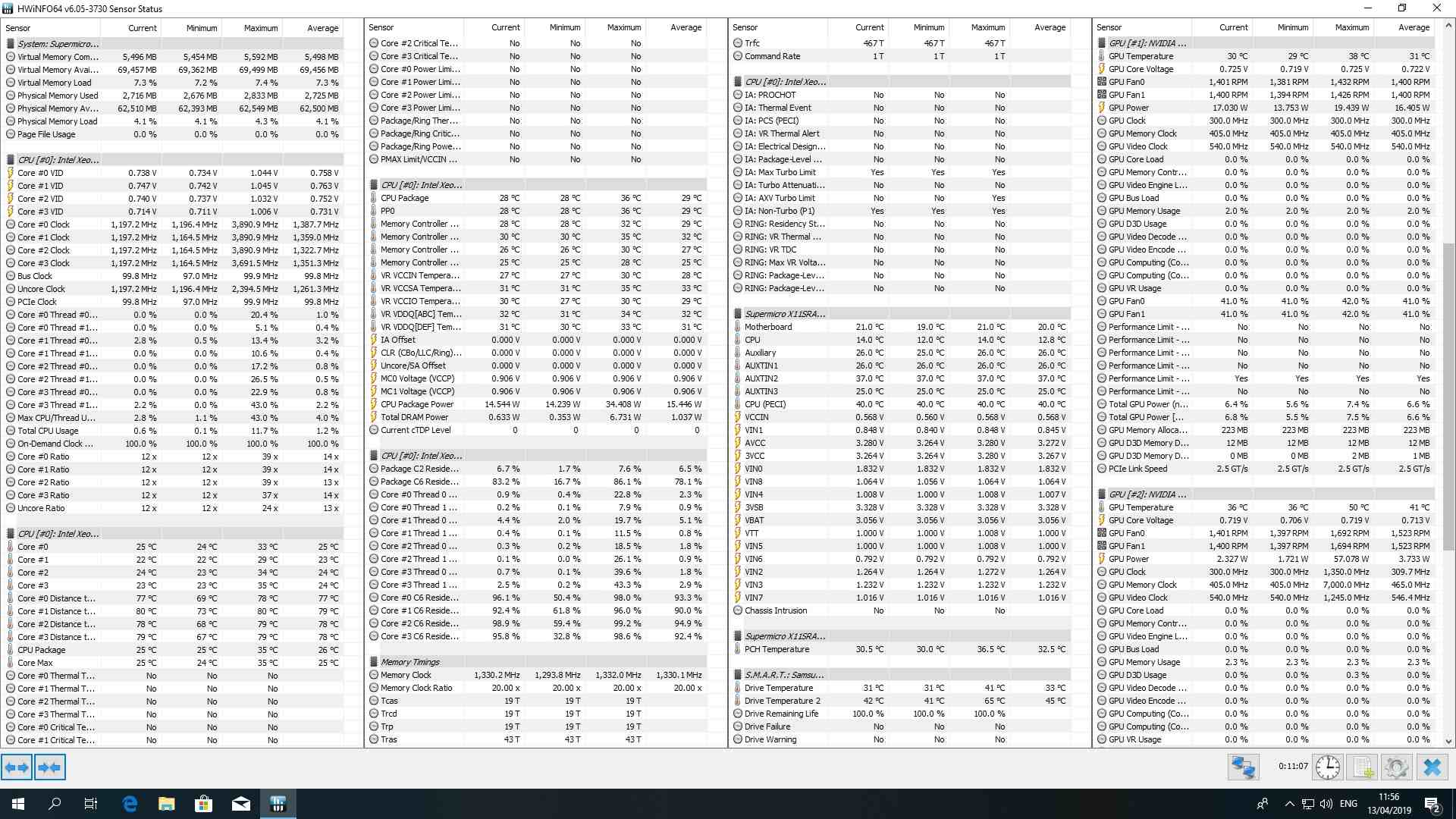Select the GPU [#2]: NVIDIA section header
The width and height of the screenshot is (1456, 819).
(x=1265, y=494)
